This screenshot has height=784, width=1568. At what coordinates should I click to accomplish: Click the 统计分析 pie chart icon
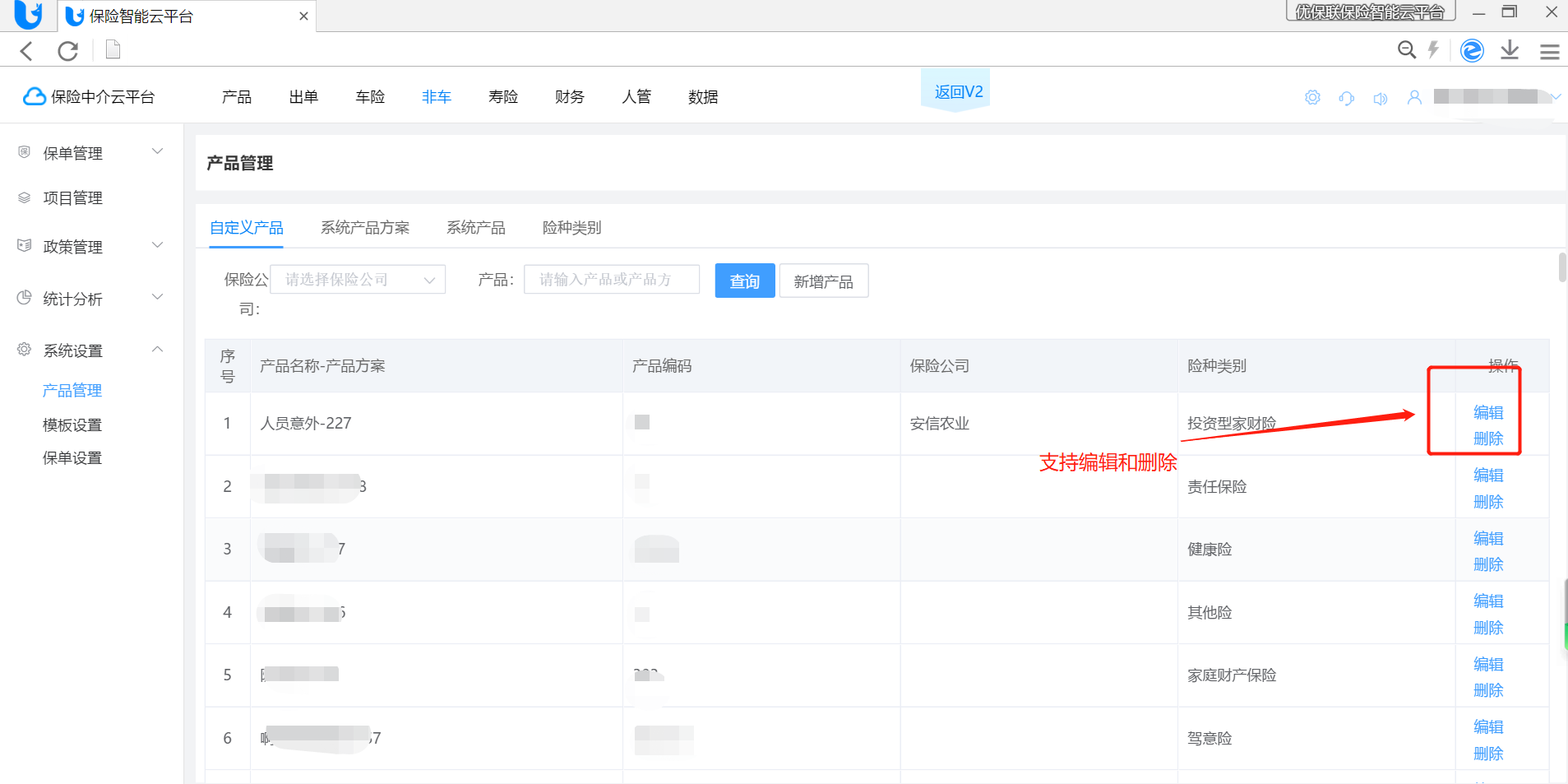click(x=25, y=298)
